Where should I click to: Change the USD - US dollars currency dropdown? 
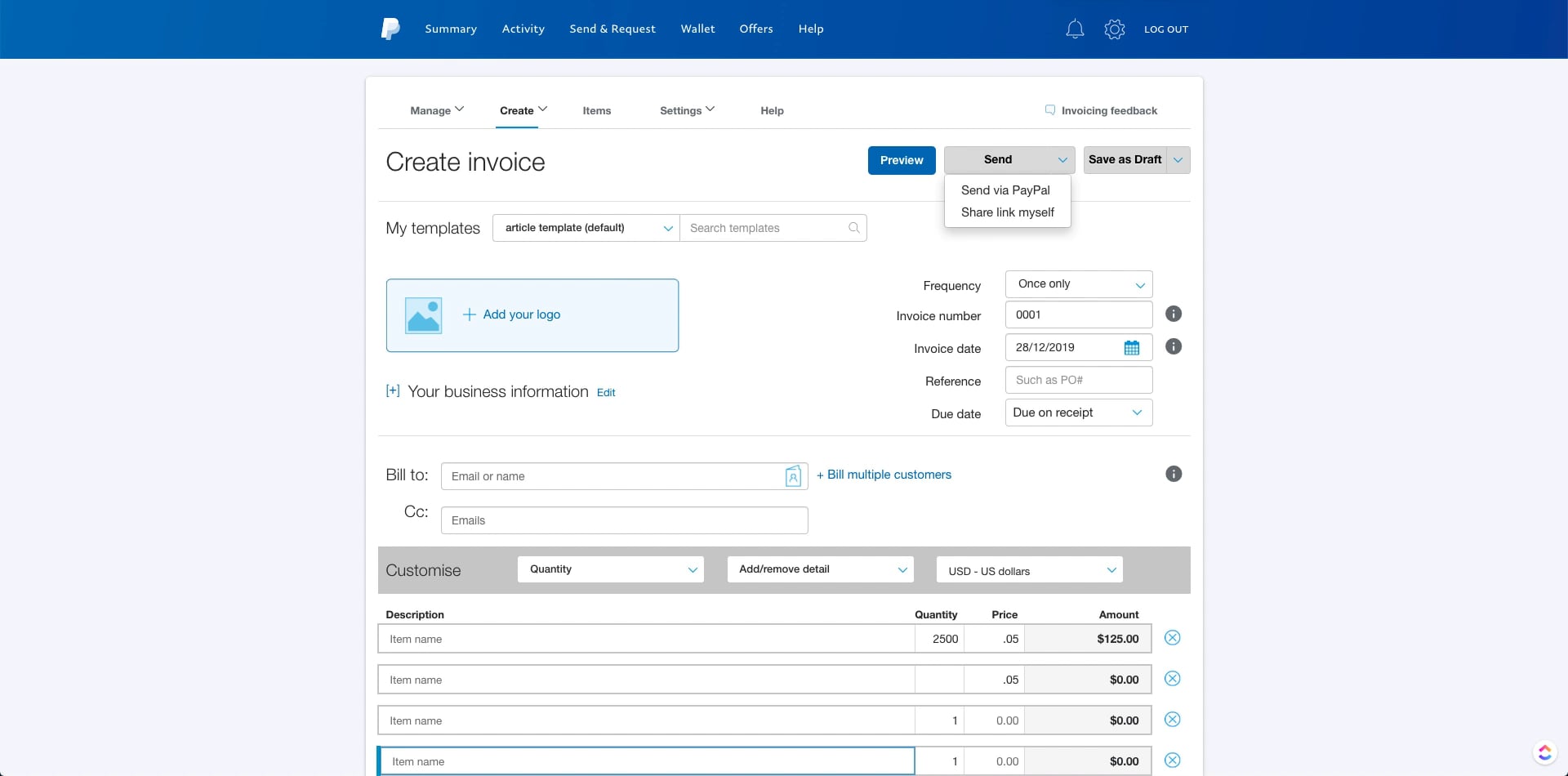(1028, 569)
